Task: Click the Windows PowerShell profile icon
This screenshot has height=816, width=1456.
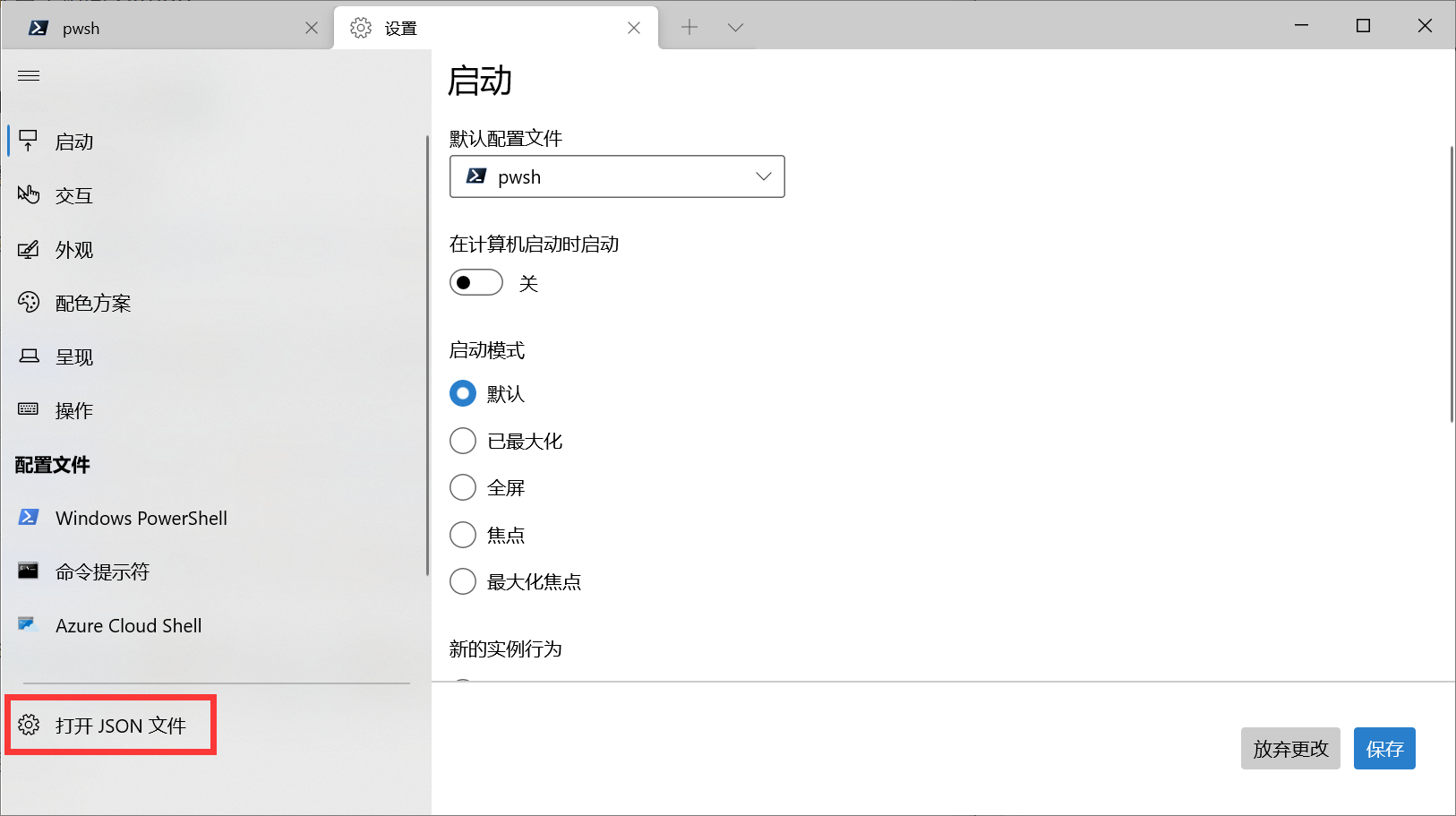Action: (x=29, y=517)
